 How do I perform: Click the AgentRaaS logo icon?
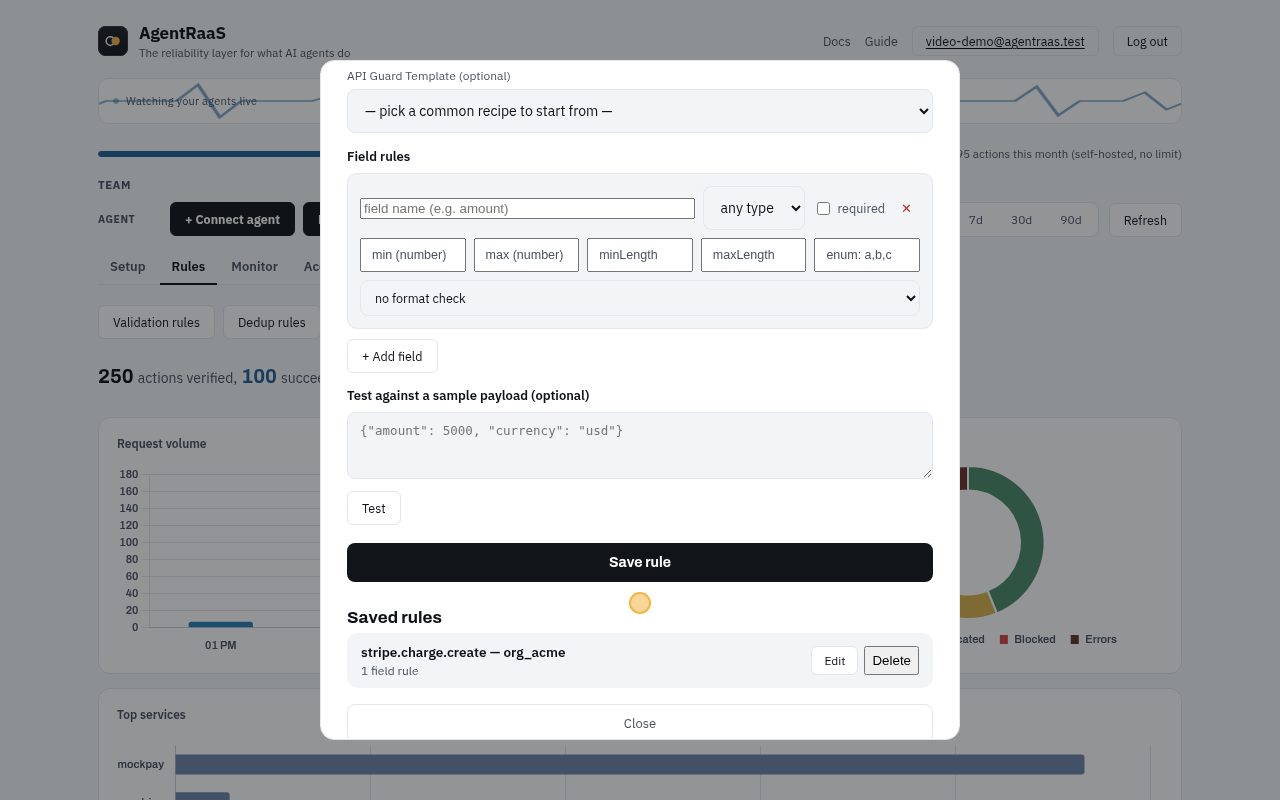pos(113,41)
